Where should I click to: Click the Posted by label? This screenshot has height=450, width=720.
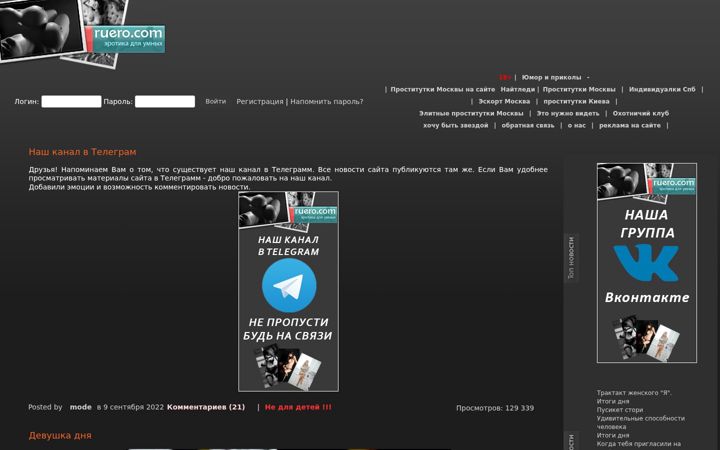[45, 407]
